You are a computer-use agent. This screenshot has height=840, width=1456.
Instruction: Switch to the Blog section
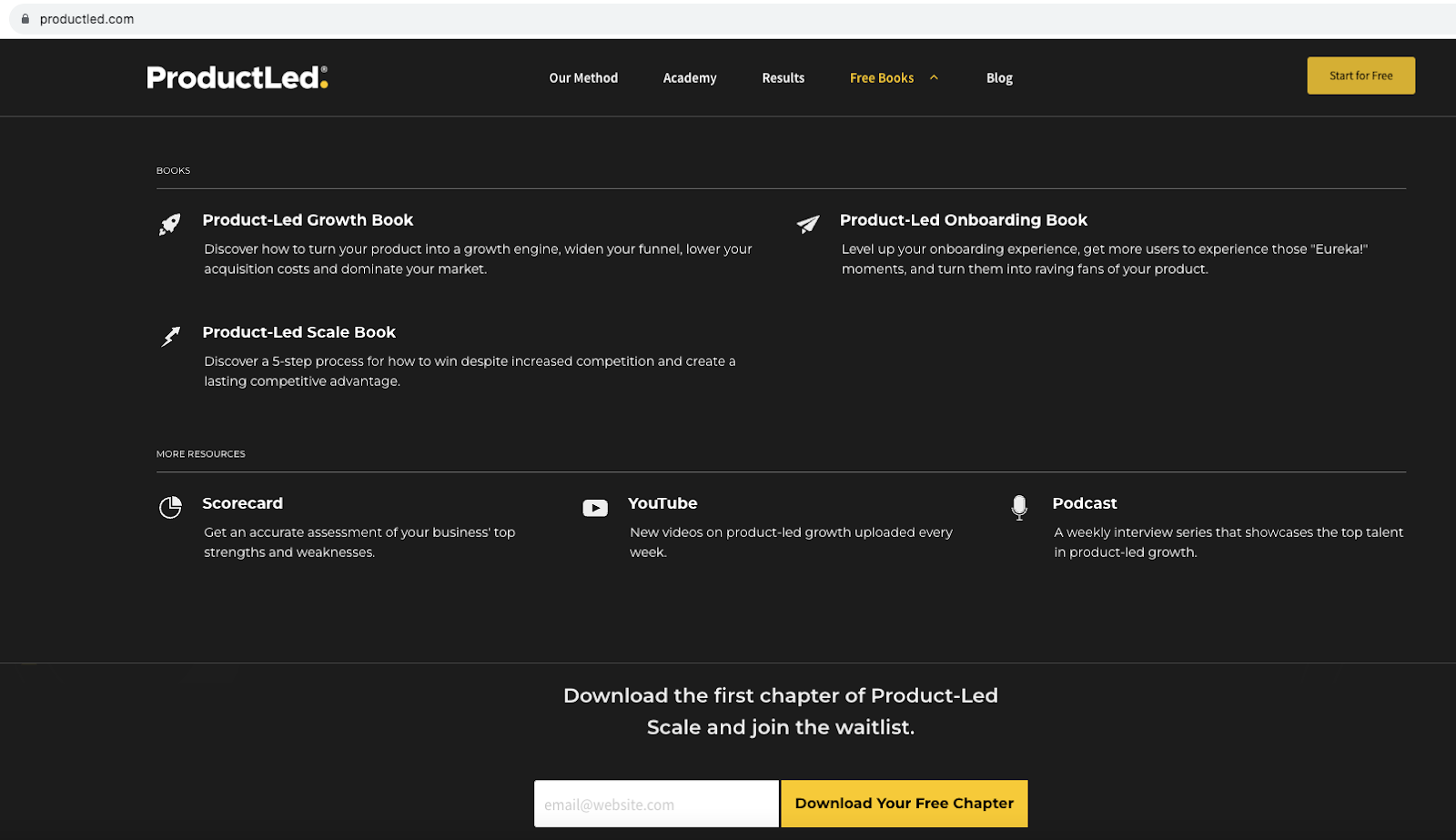pos(998,77)
